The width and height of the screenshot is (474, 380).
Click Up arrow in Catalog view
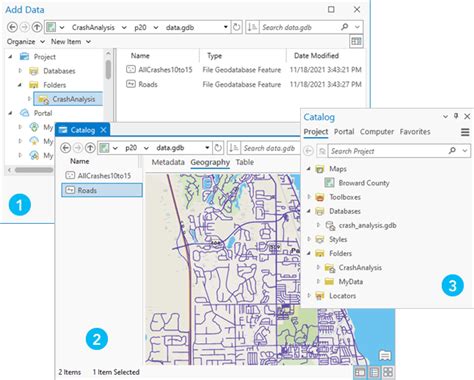click(90, 148)
